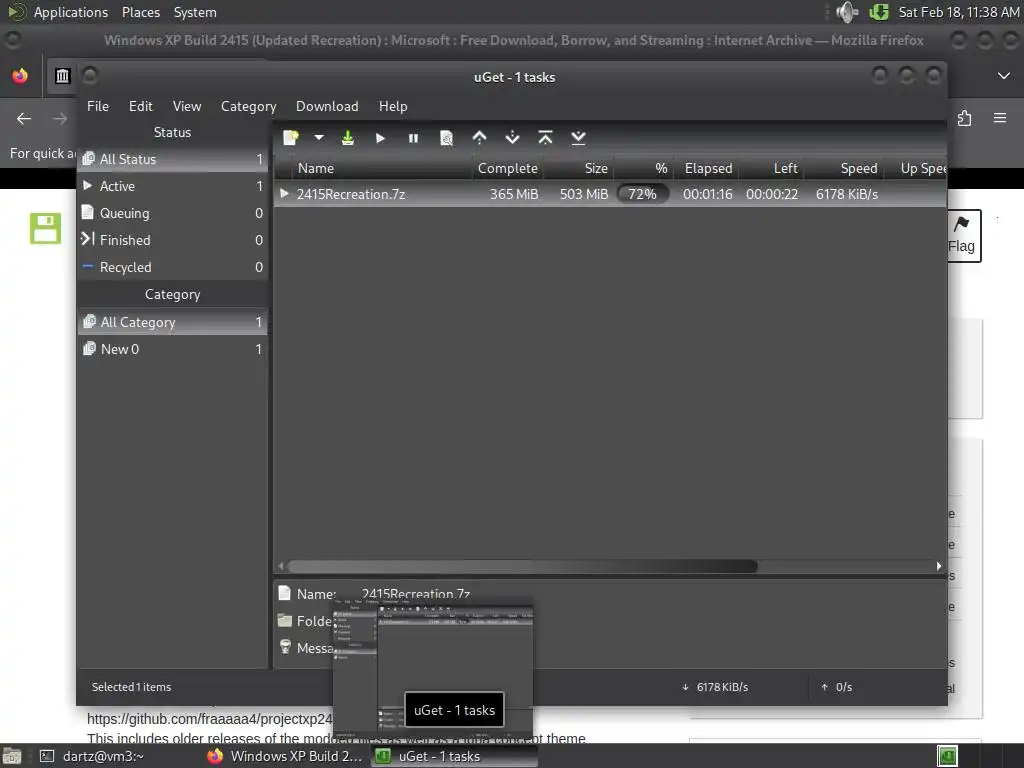Sort by the Speed column header
Screen dimensions: 1024x768
(x=844, y=168)
